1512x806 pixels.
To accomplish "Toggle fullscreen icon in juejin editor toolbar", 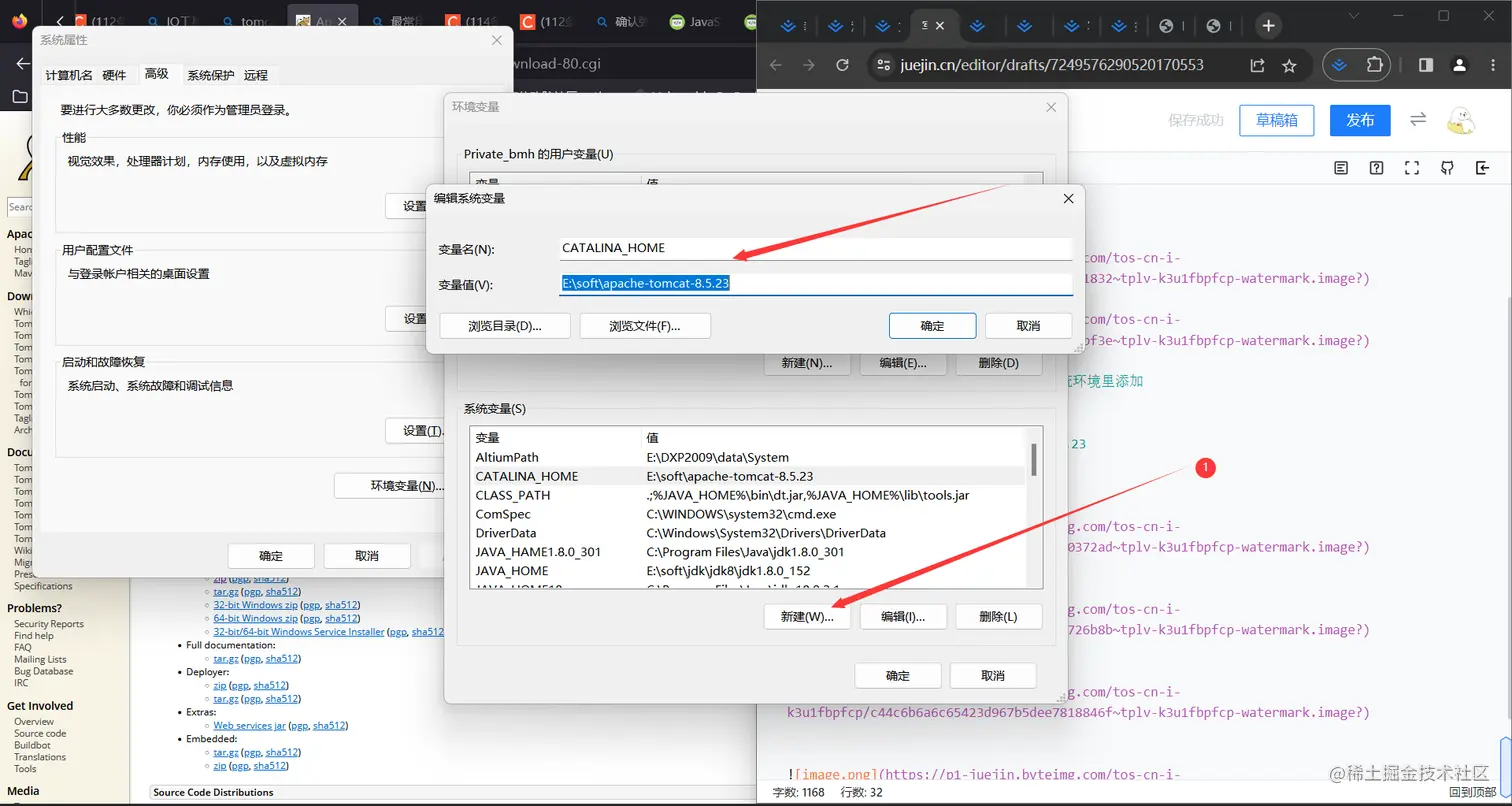I will [1412, 168].
